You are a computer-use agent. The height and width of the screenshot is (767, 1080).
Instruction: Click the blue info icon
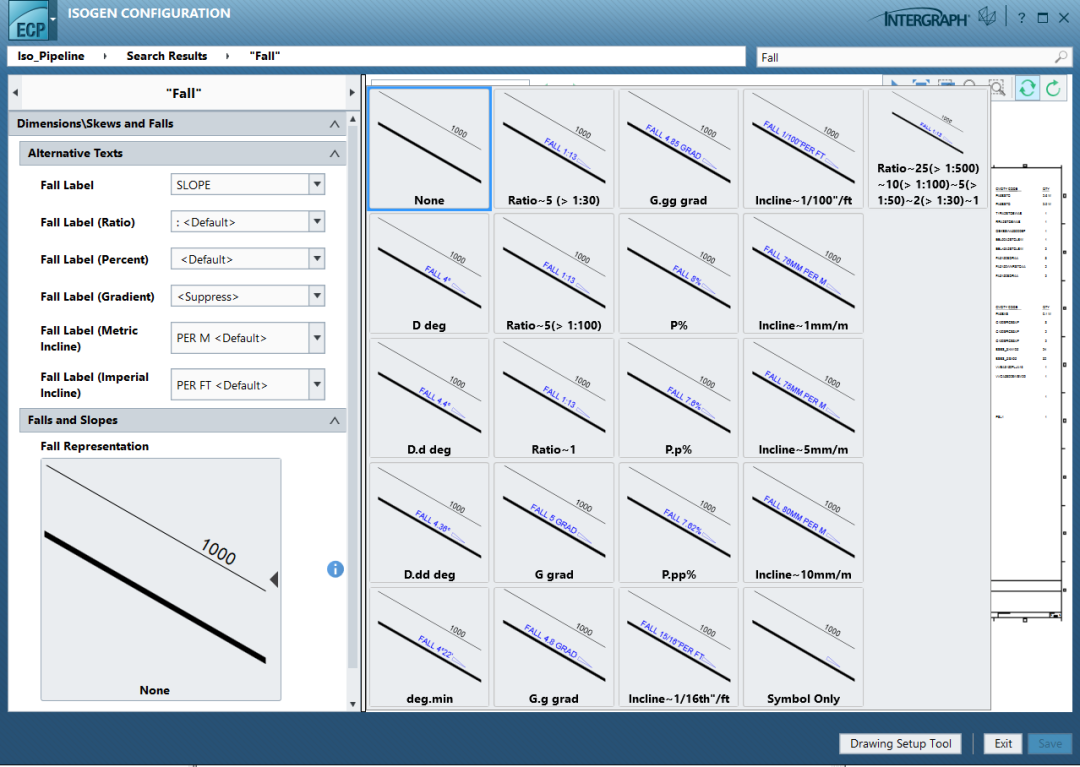coord(335,569)
